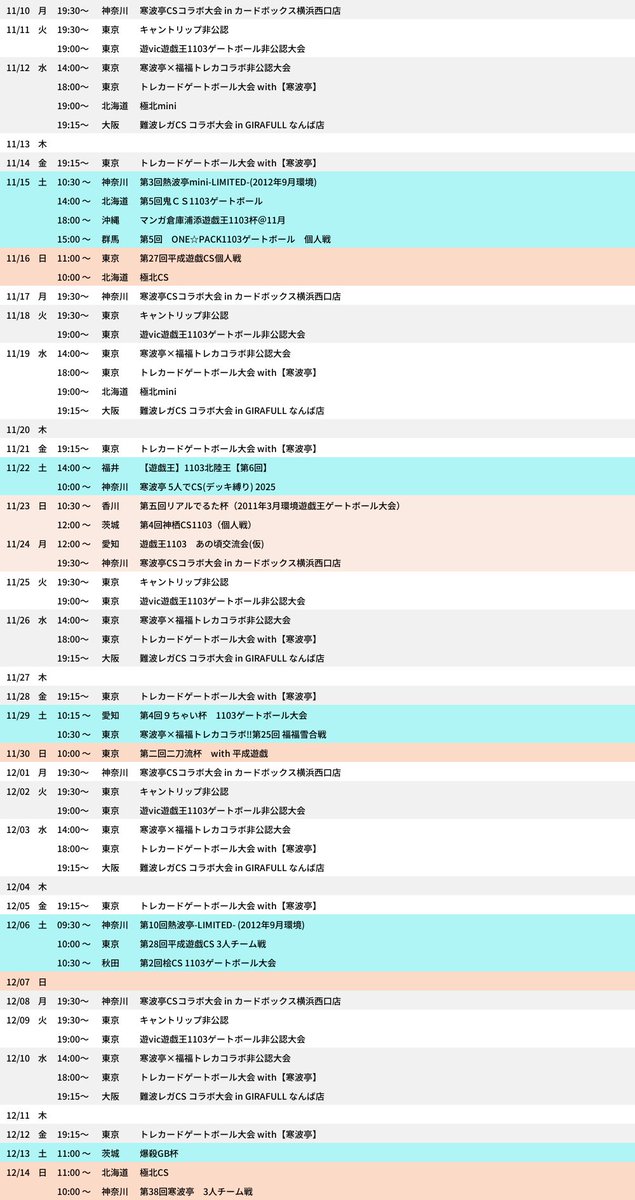Image resolution: width=635 pixels, height=1200 pixels.
Task: Click the date 11/30
Action: tap(18, 753)
